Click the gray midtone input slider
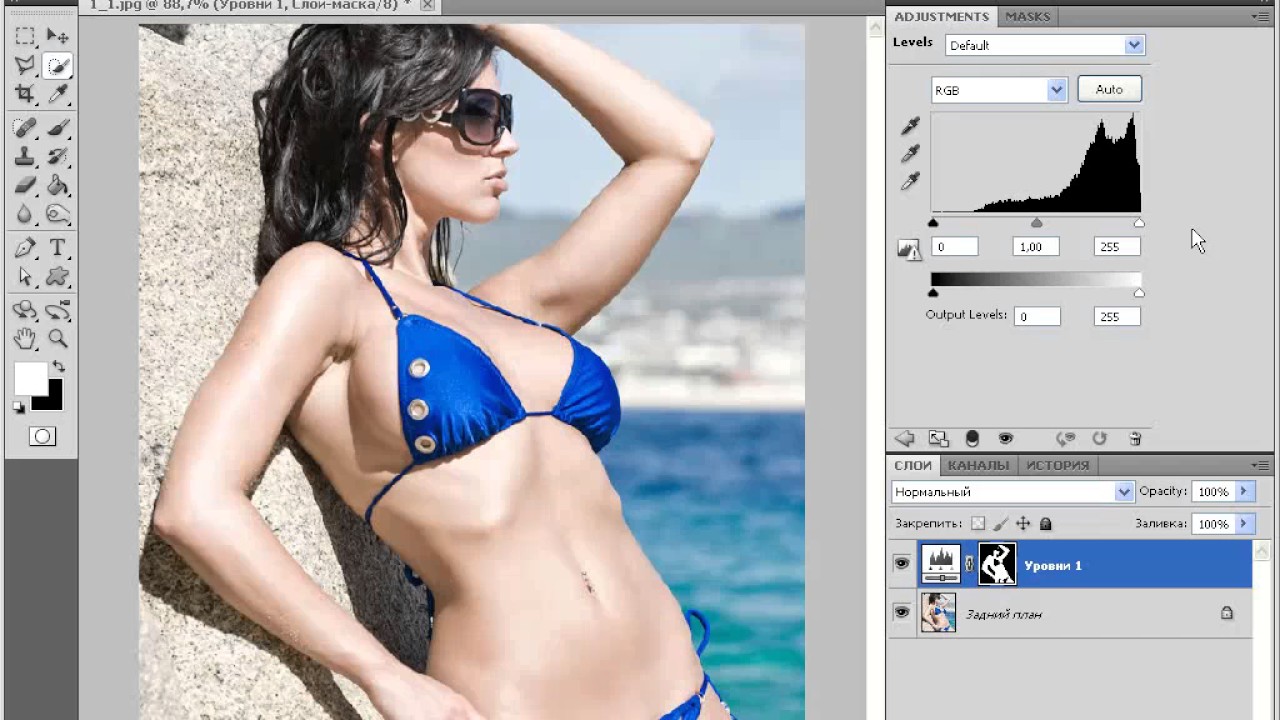The height and width of the screenshot is (720, 1280). [x=1036, y=222]
